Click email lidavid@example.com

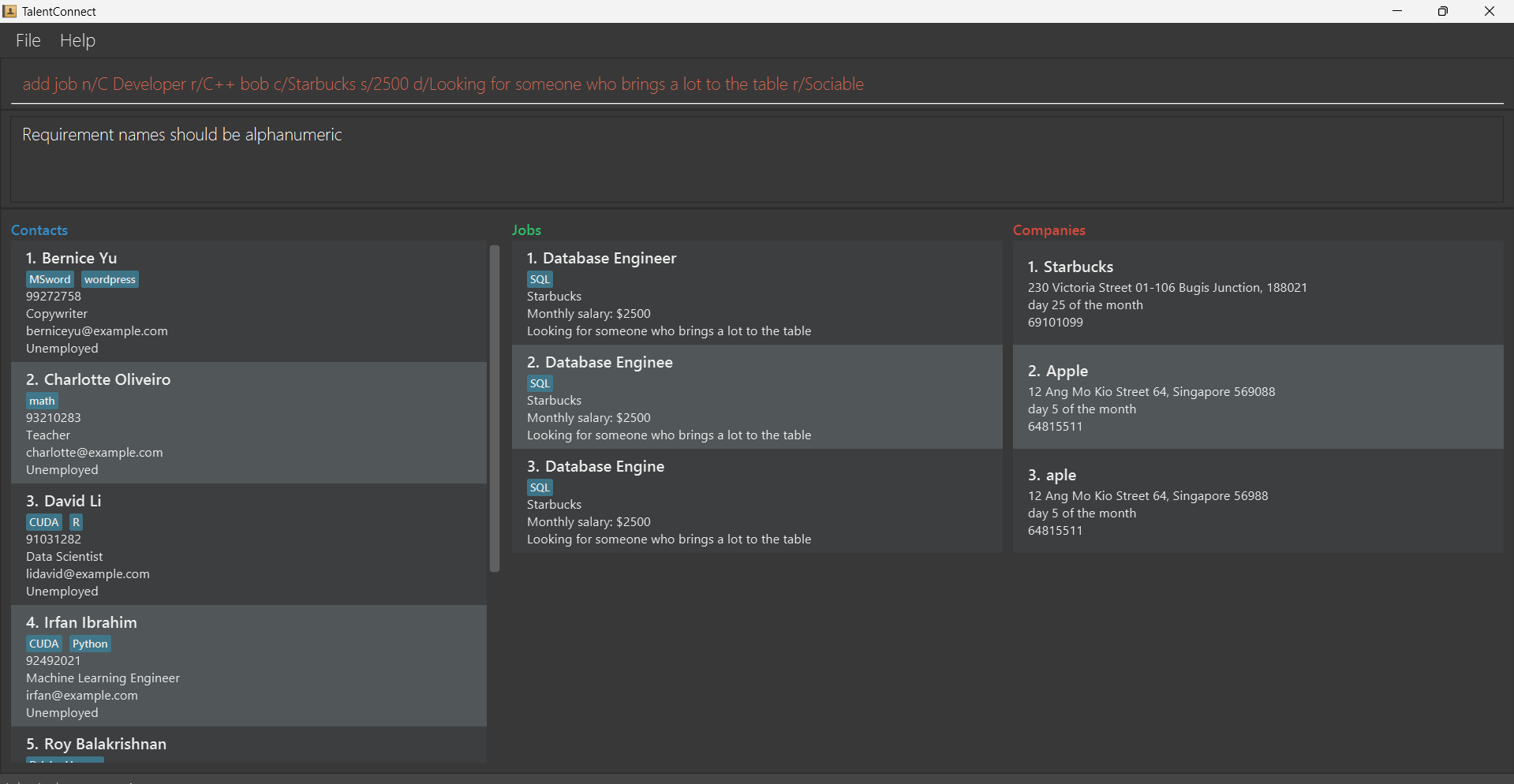[x=88, y=574]
